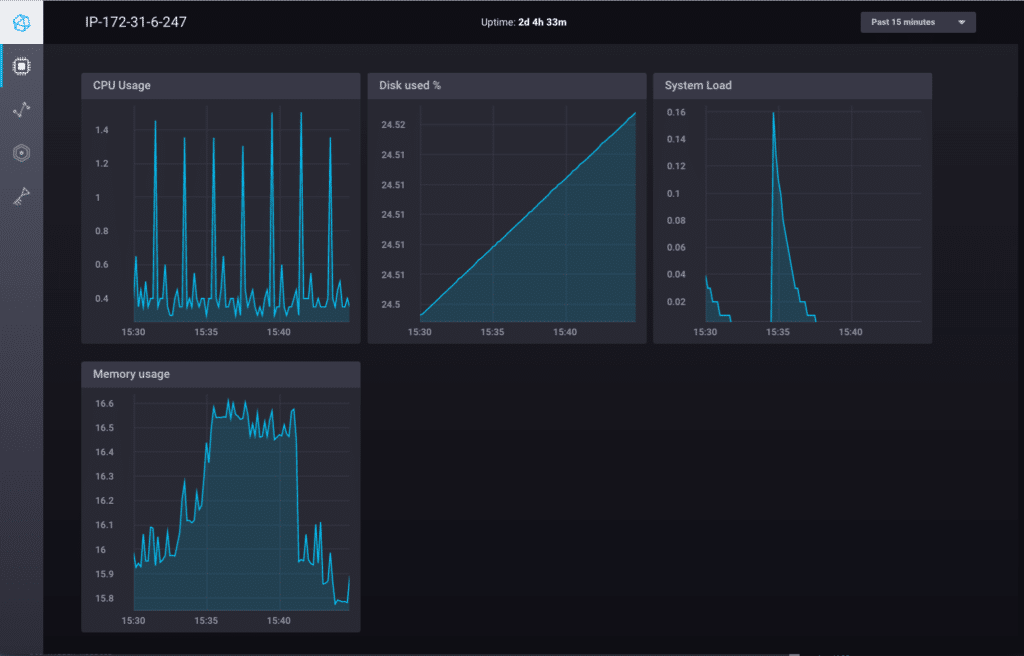Click 15:30 label on Memory usage axis
Image resolution: width=1024 pixels, height=656 pixels.
pyautogui.click(x=133, y=621)
